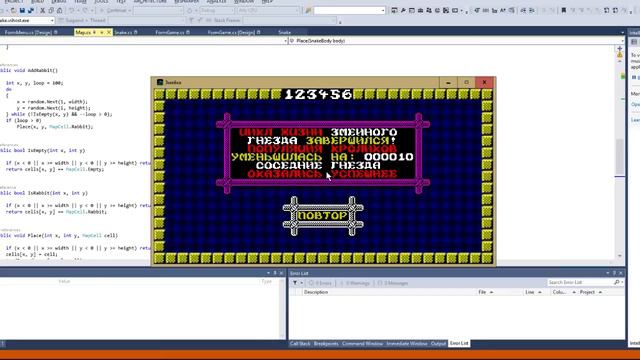Click the IsRabbit(int x, int y) method signature

[58, 193]
